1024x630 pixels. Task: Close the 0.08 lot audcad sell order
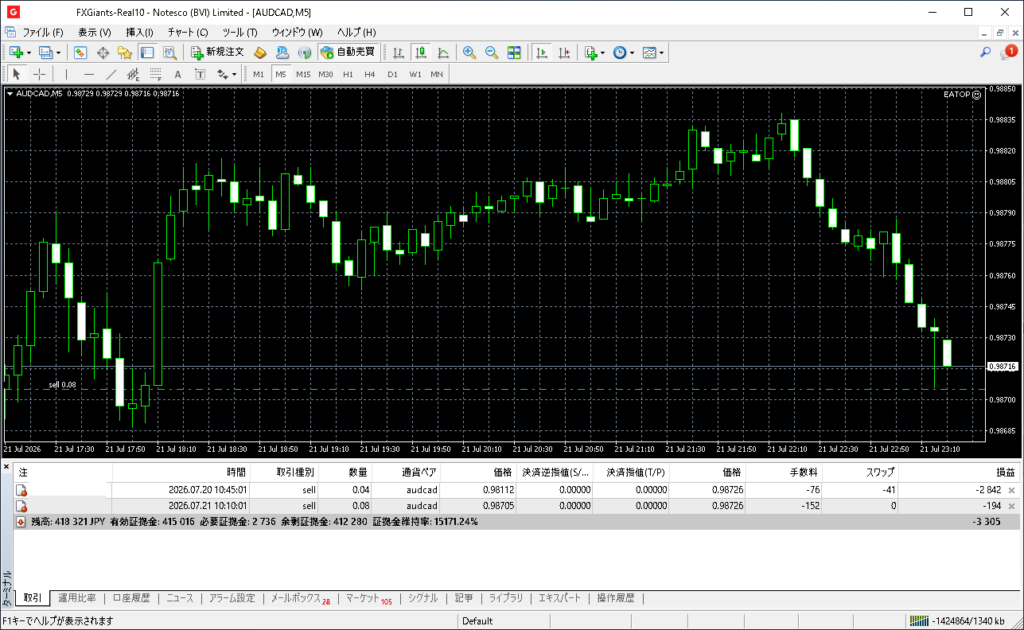(1012, 506)
